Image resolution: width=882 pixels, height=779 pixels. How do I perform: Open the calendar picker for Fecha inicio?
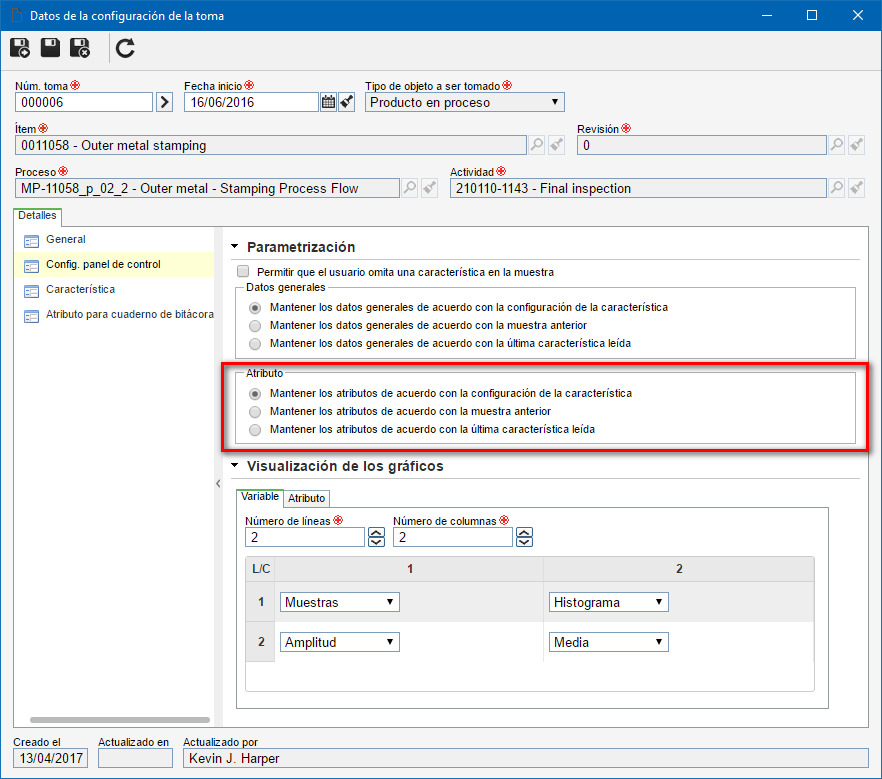click(328, 102)
